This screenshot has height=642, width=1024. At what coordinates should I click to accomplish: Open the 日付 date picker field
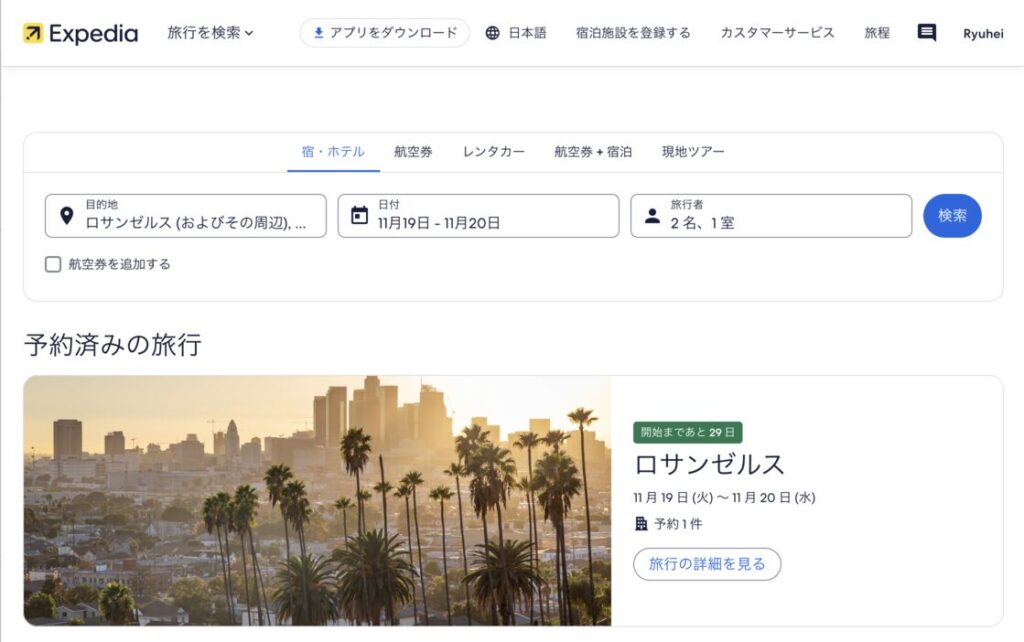pos(478,215)
